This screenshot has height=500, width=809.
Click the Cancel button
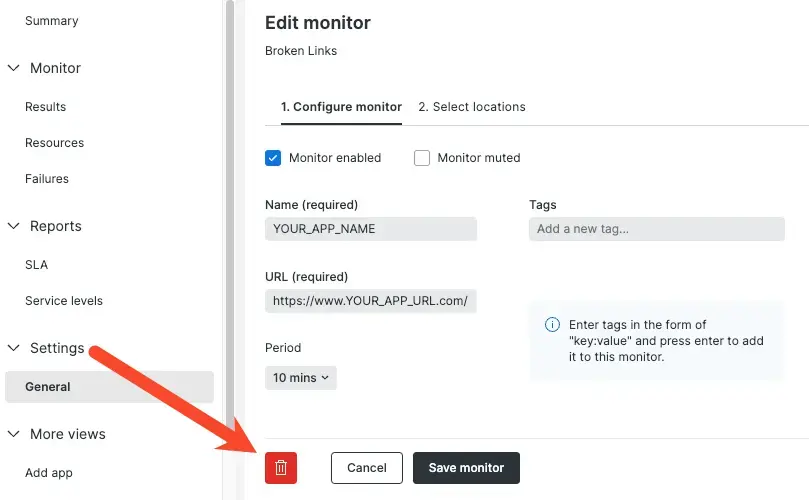pos(366,468)
